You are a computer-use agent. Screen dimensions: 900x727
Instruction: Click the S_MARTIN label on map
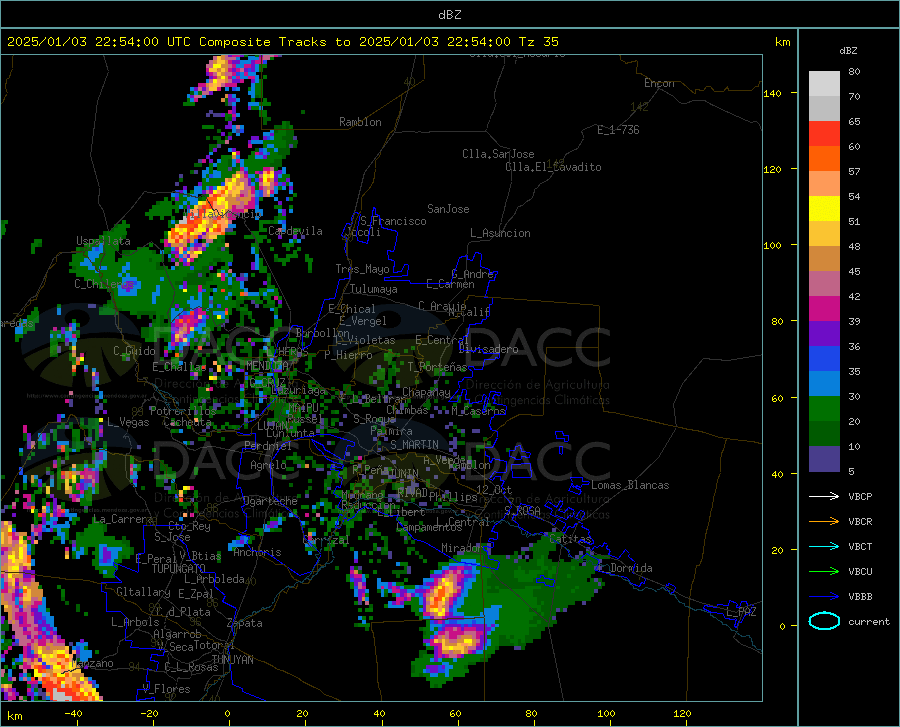414,445
